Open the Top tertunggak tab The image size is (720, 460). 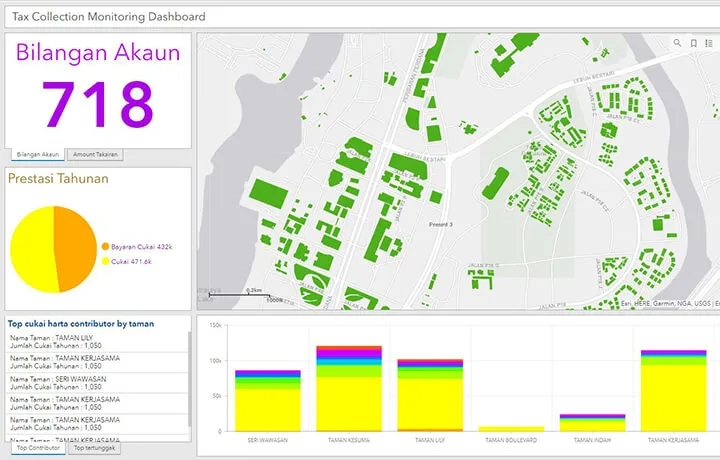(97, 448)
